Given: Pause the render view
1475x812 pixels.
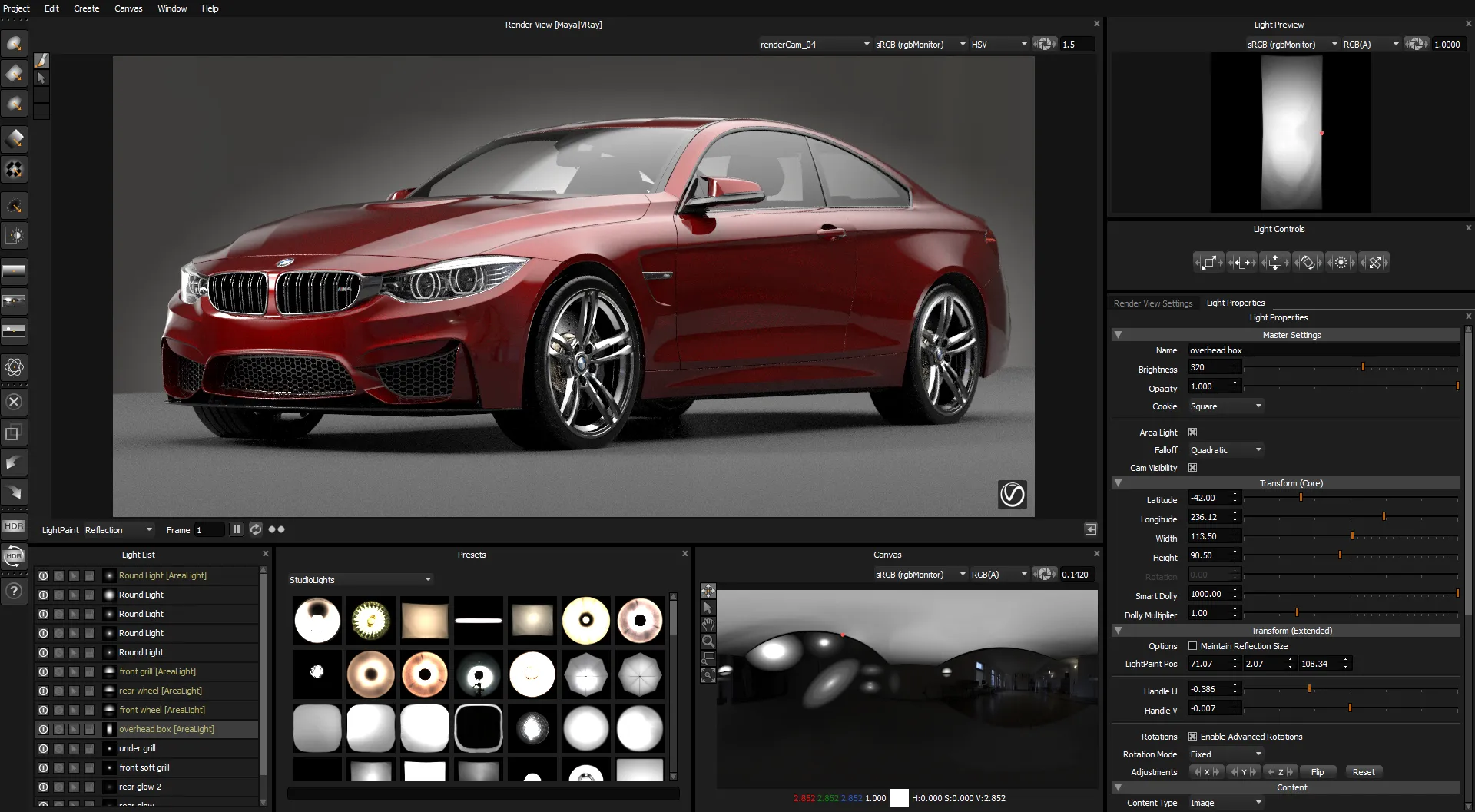Looking at the screenshot, I should tap(237, 529).
